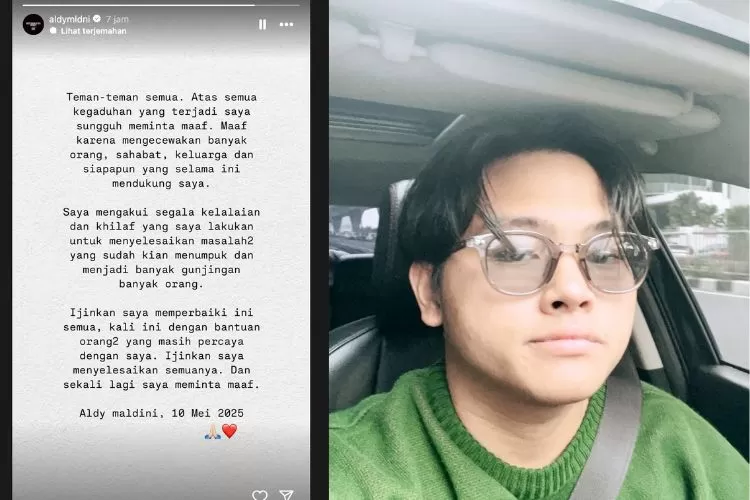Click the eyeglasses in the selfie photo
750x500 pixels.
(555, 261)
